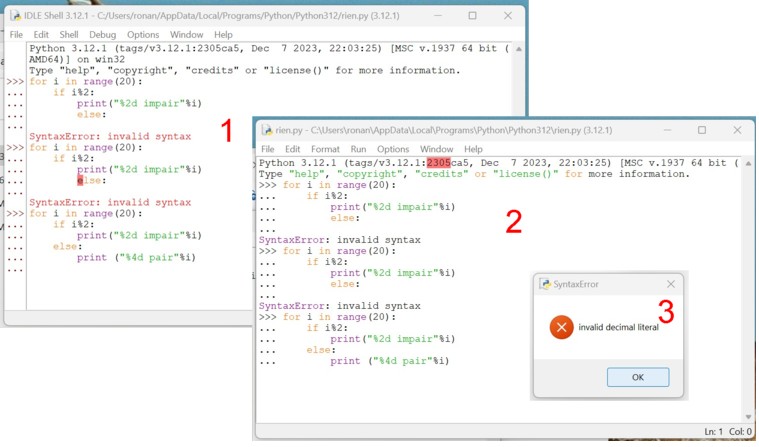The image size is (759, 447).
Task: Close the SyntaxError dialog with X
Action: pyautogui.click(x=670, y=284)
